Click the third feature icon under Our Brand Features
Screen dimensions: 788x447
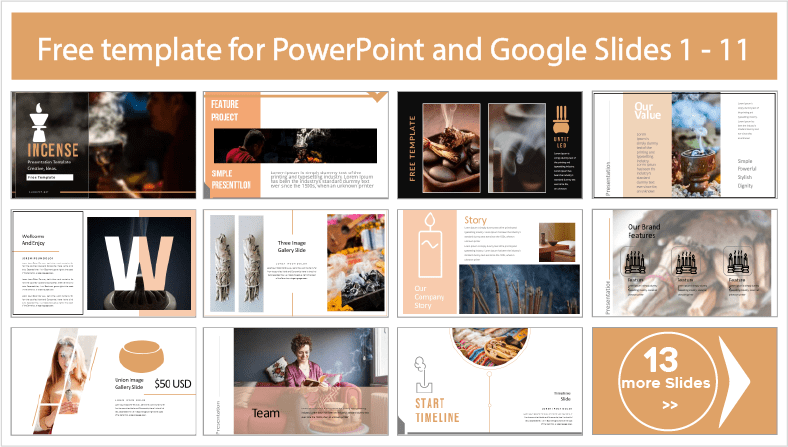738,260
